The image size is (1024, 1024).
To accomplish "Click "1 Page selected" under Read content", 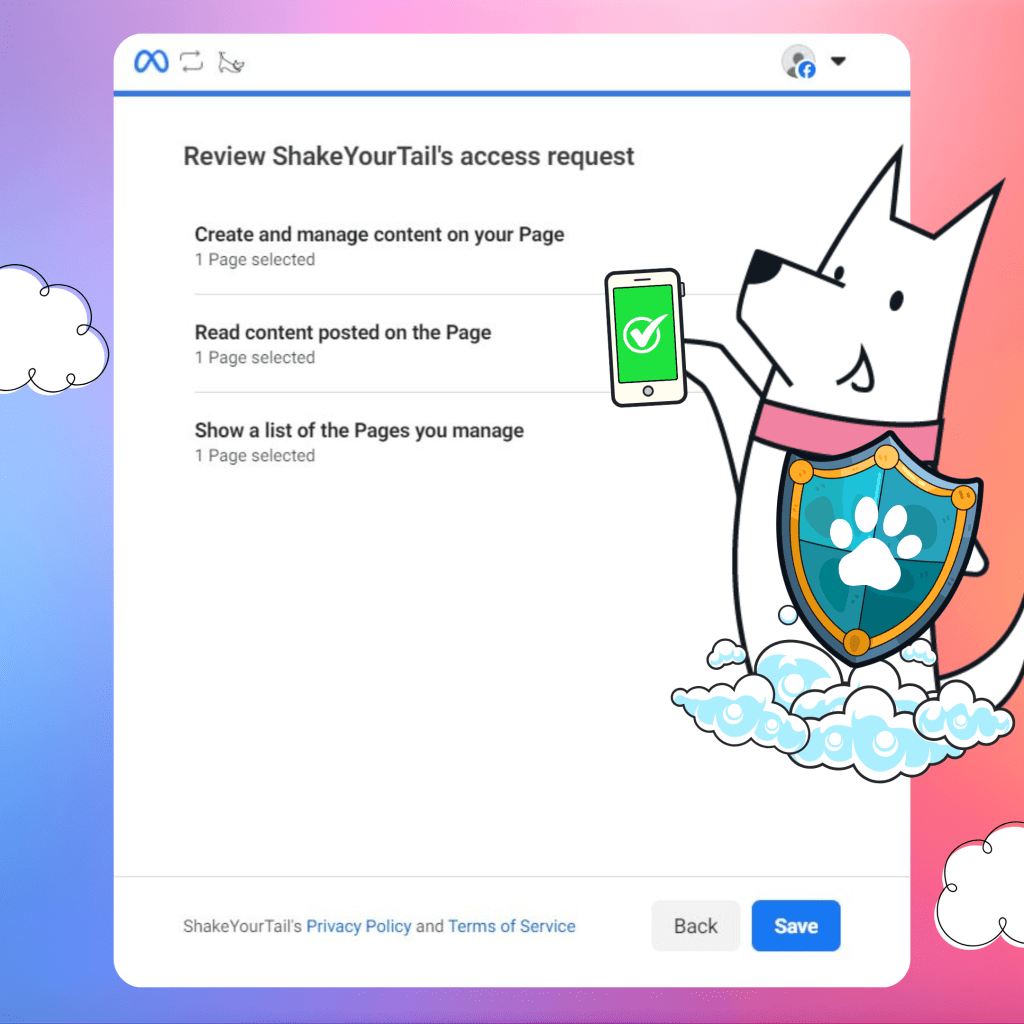I will [x=255, y=358].
